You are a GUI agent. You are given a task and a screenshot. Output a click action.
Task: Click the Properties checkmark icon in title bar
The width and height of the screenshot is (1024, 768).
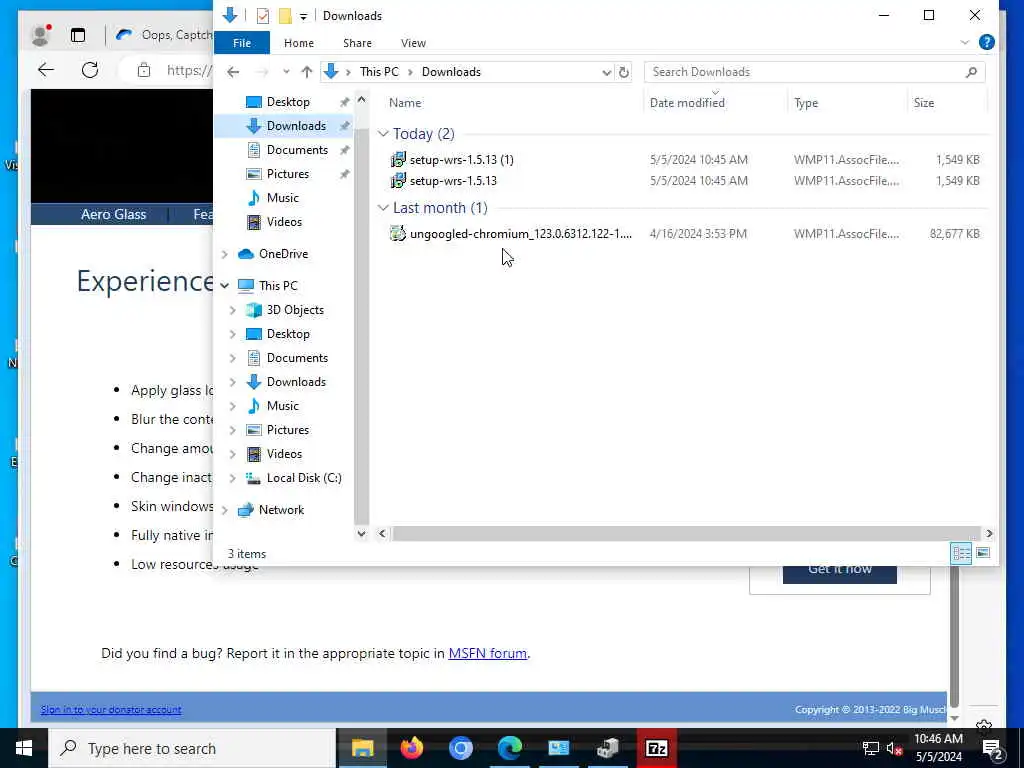(263, 16)
